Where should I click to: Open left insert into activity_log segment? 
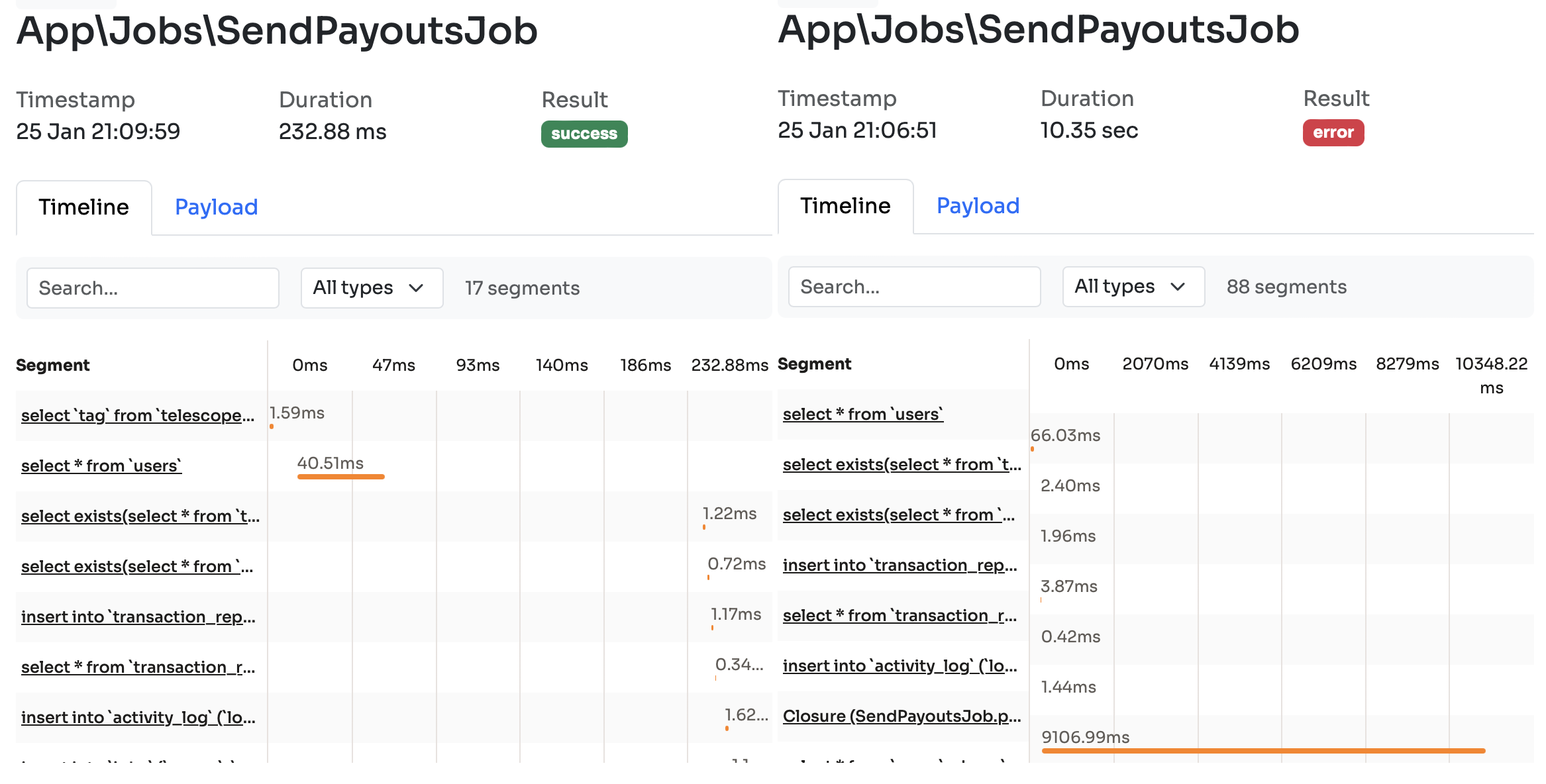coord(138,717)
